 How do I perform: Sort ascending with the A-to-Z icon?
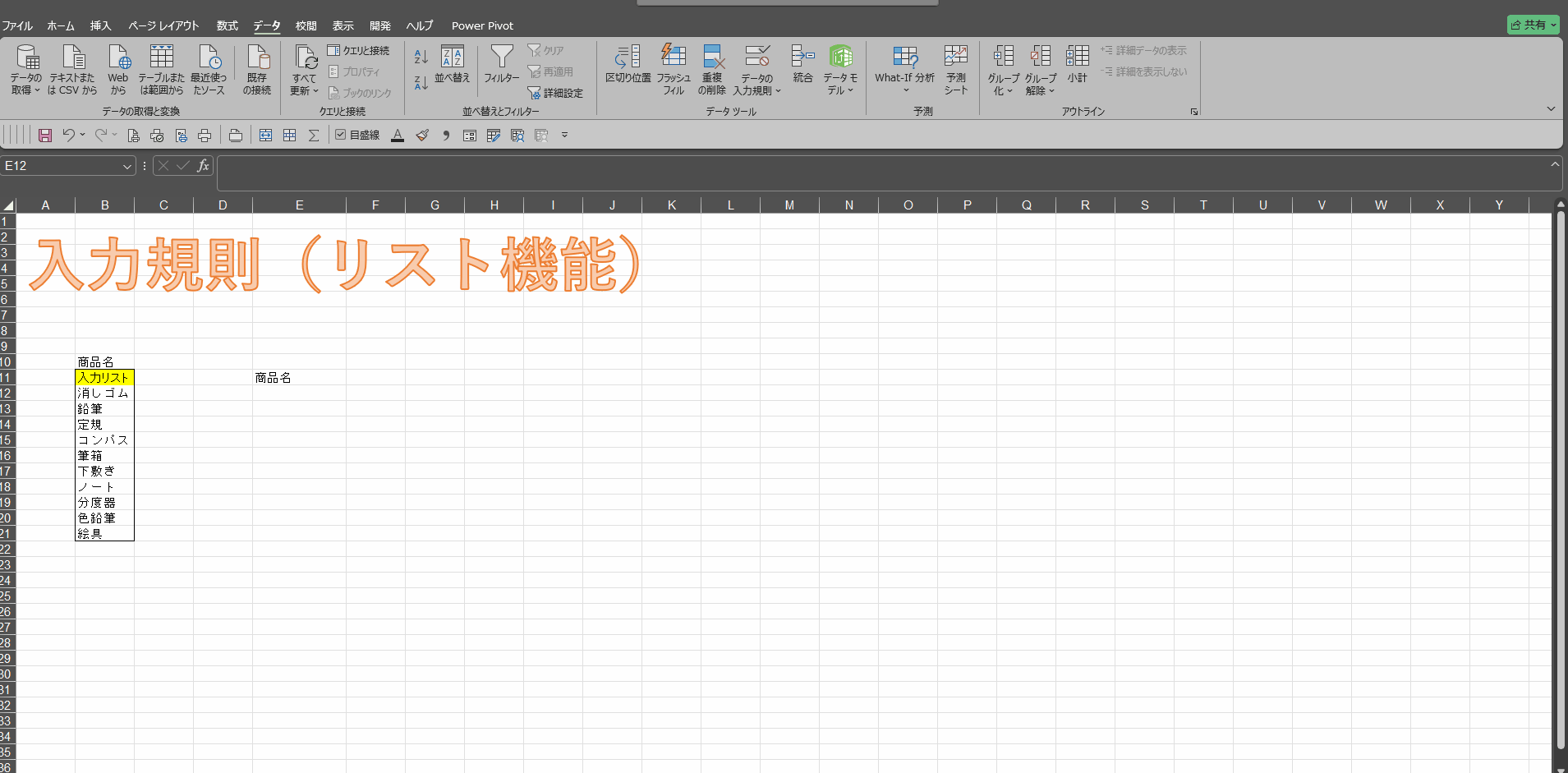(421, 57)
